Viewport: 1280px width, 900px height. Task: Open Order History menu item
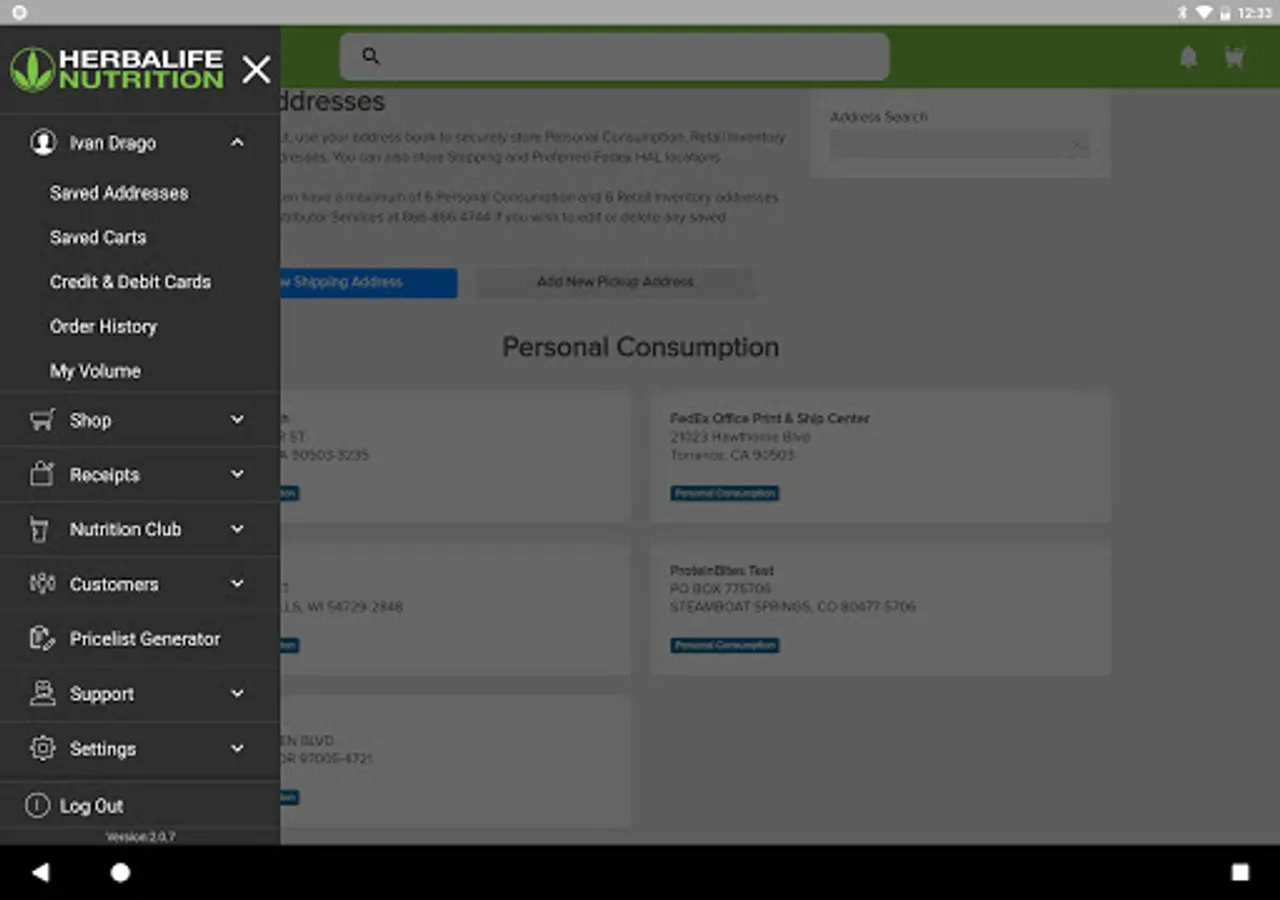[x=103, y=326]
